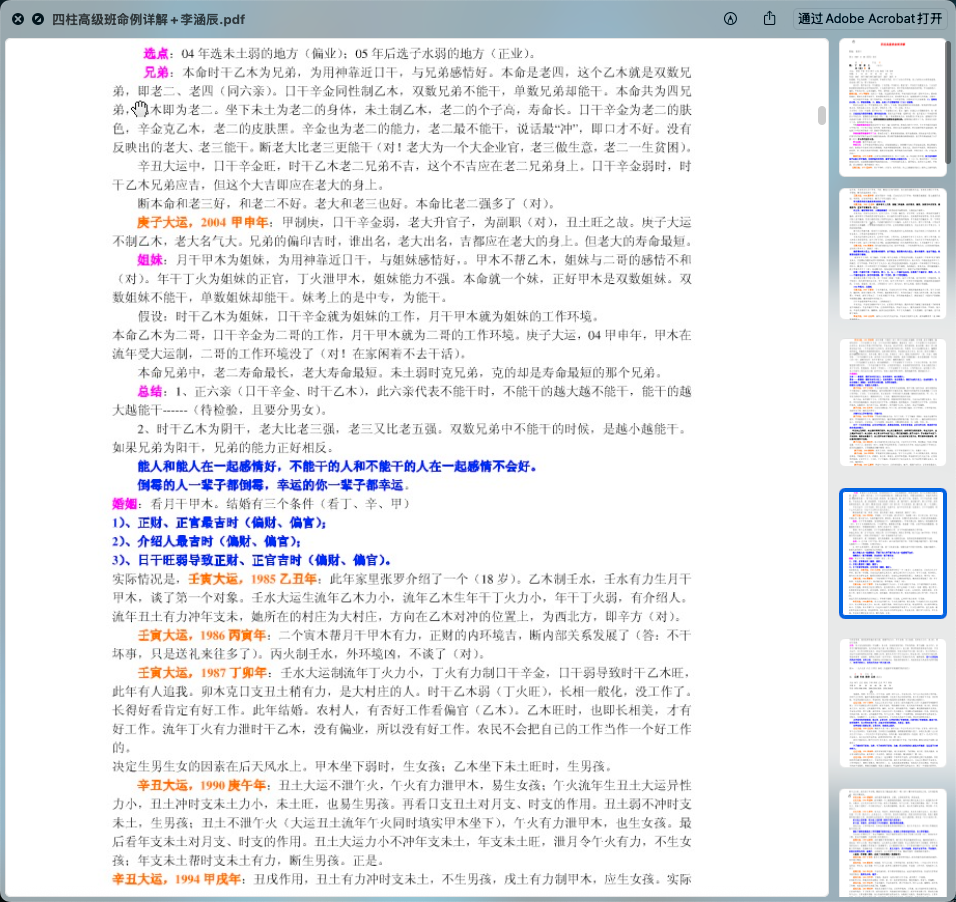Image resolution: width=956 pixels, height=902 pixels.
Task: Close the Quick Look preview window
Action: (x=18, y=19)
